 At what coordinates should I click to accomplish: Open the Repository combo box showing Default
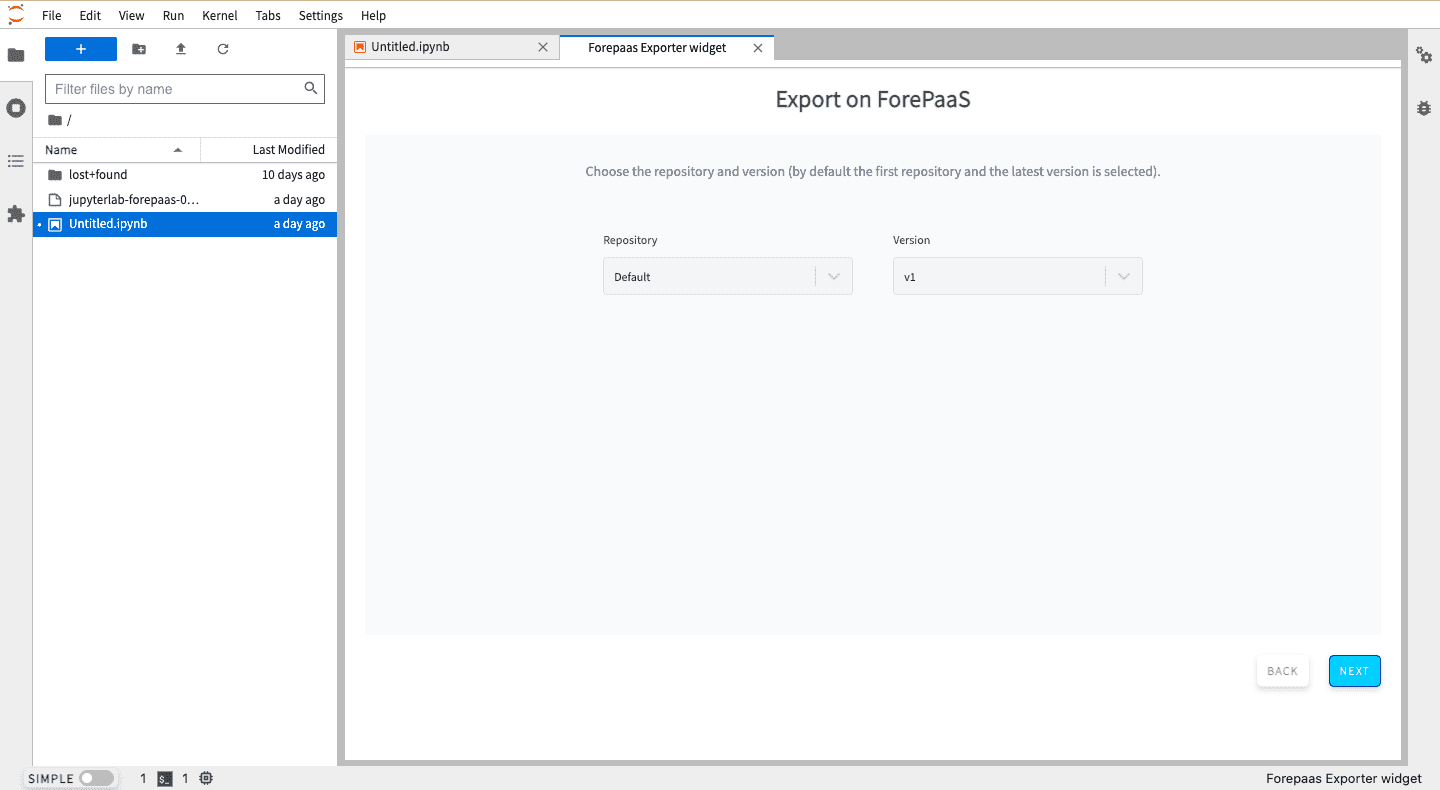tap(728, 277)
